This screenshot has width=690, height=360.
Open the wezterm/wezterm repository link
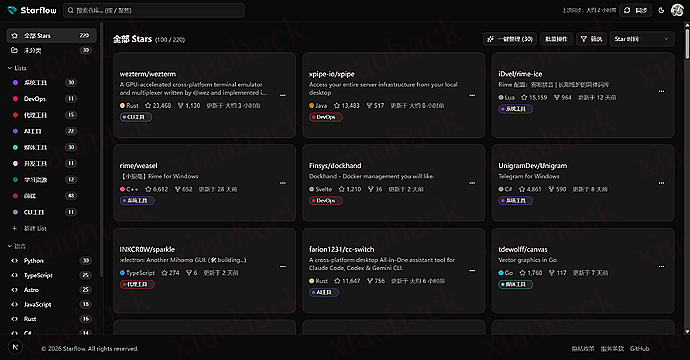[x=148, y=74]
